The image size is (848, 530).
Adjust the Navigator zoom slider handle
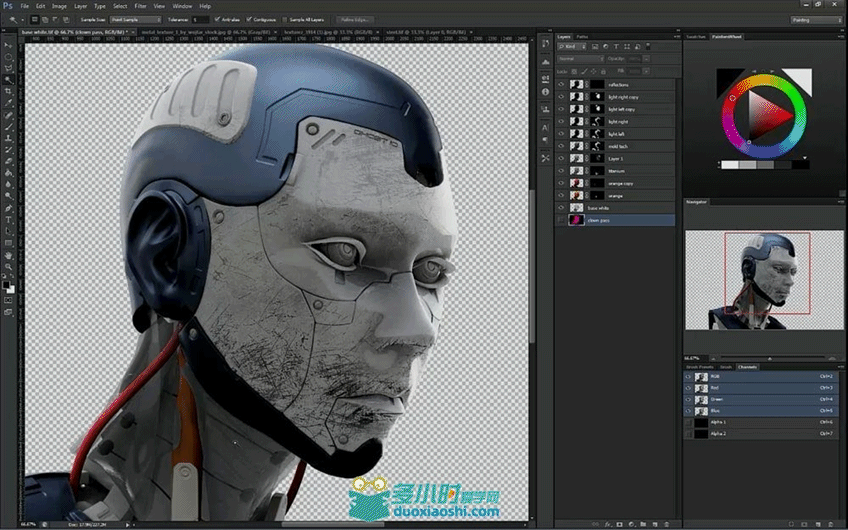(770, 358)
